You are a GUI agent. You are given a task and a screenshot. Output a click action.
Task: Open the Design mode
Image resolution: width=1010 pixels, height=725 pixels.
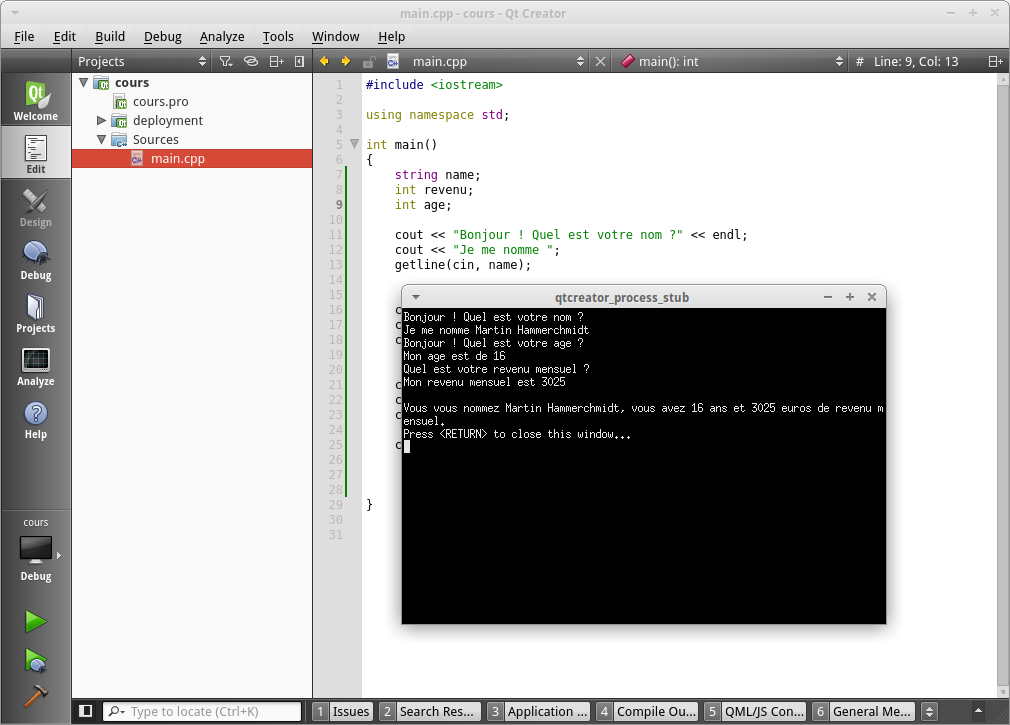[35, 206]
